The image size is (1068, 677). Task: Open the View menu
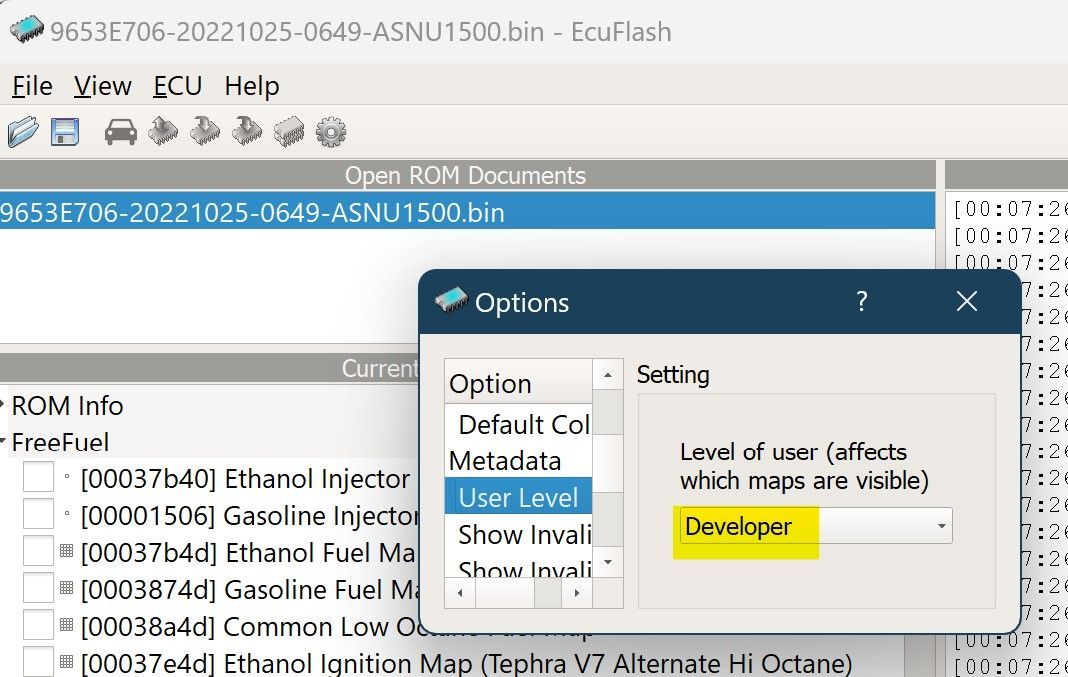pos(102,87)
